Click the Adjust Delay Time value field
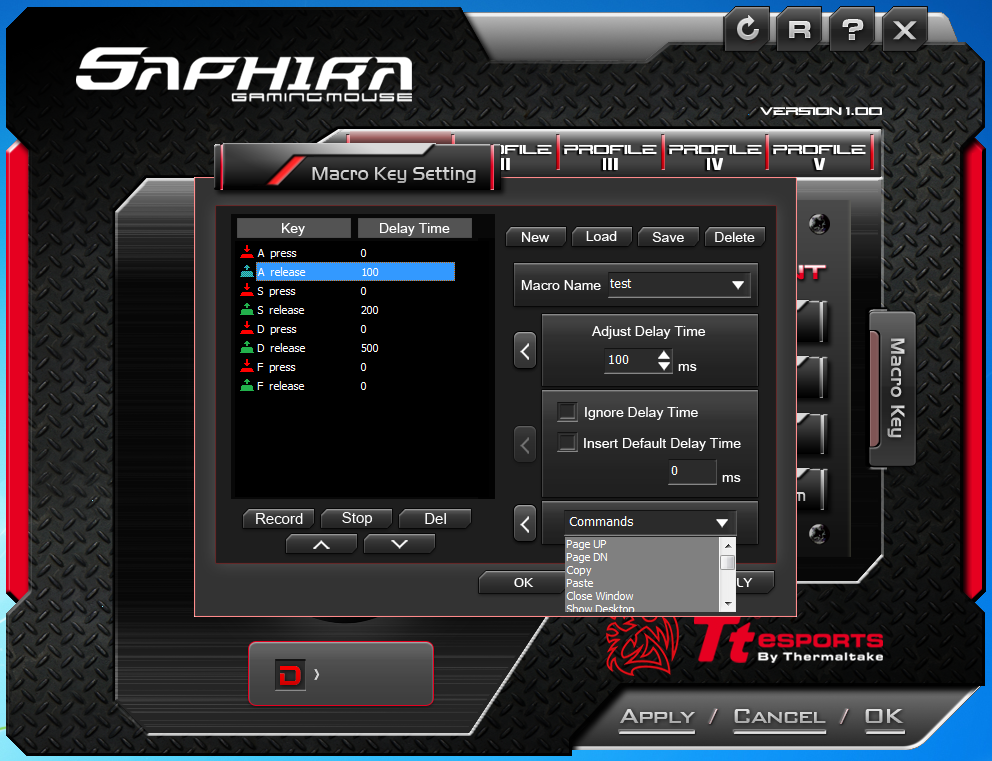 630,360
